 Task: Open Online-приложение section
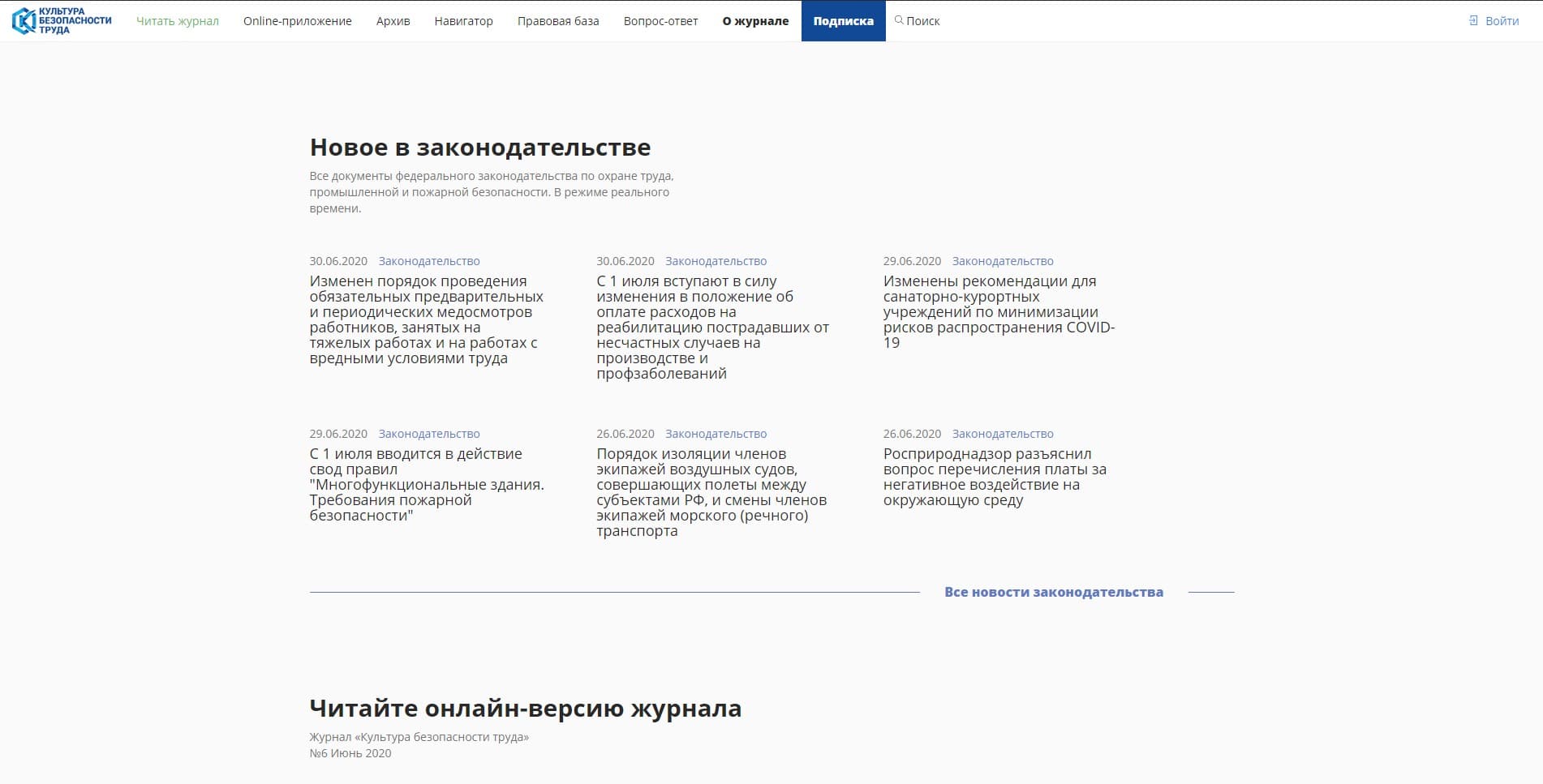(x=298, y=21)
